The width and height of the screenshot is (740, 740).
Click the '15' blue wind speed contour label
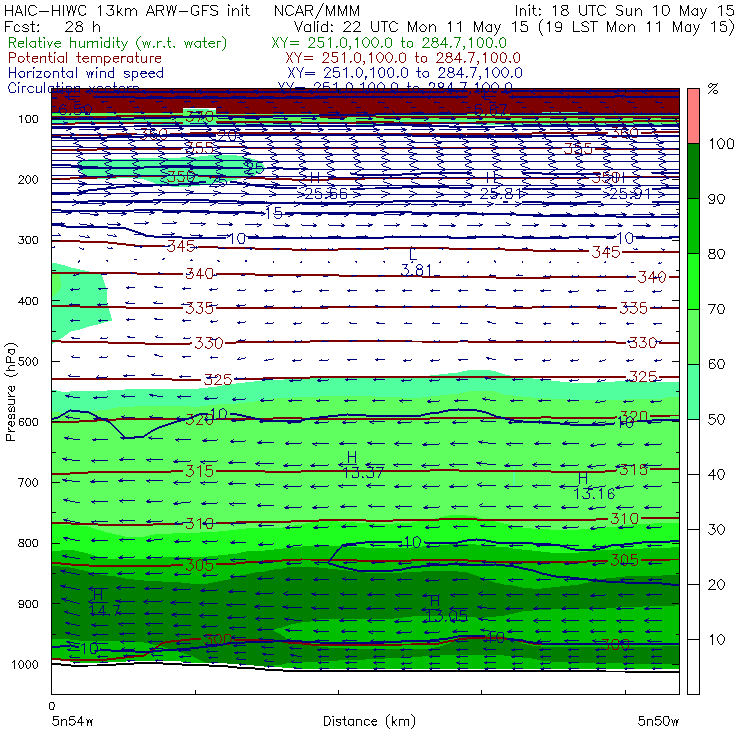pyautogui.click(x=274, y=213)
